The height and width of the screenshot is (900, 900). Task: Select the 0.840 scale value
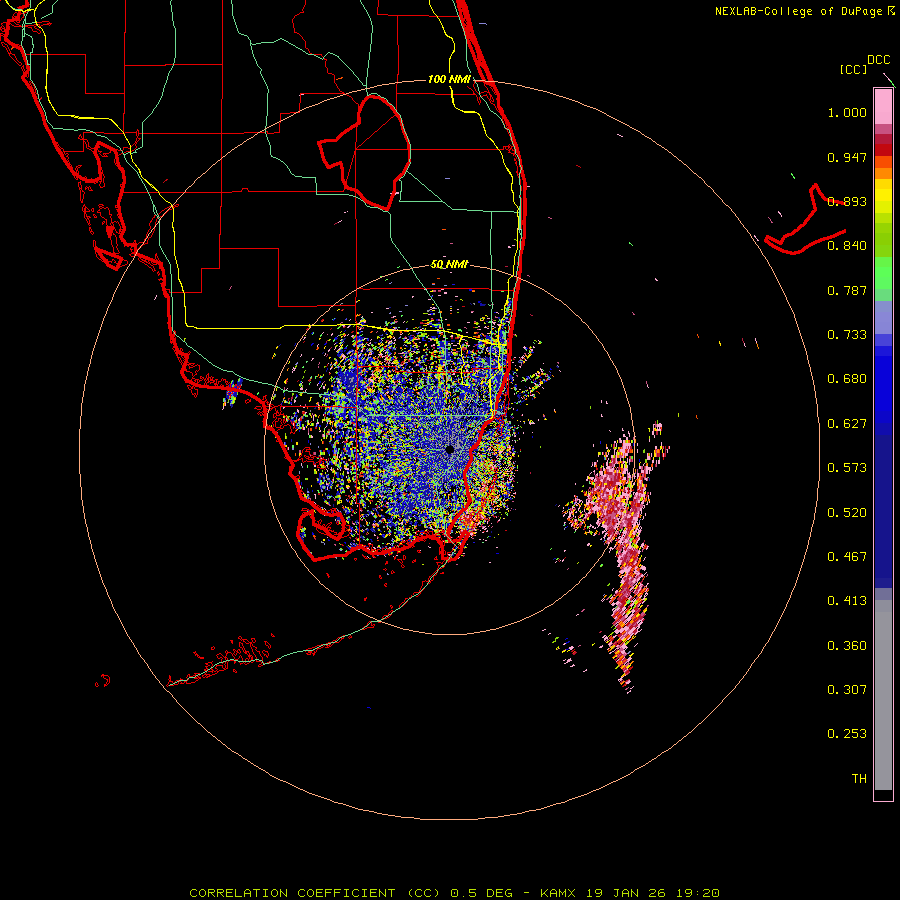(x=847, y=246)
